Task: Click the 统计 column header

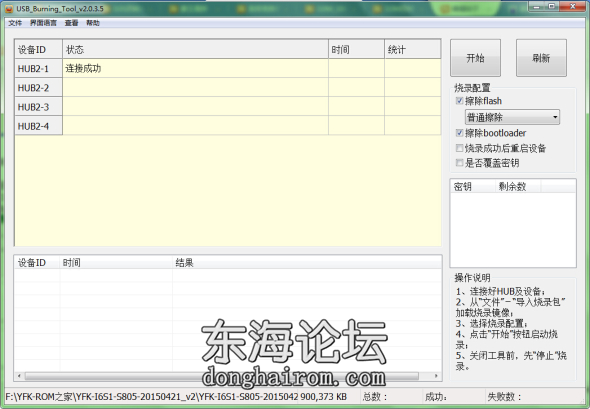Action: [412, 49]
